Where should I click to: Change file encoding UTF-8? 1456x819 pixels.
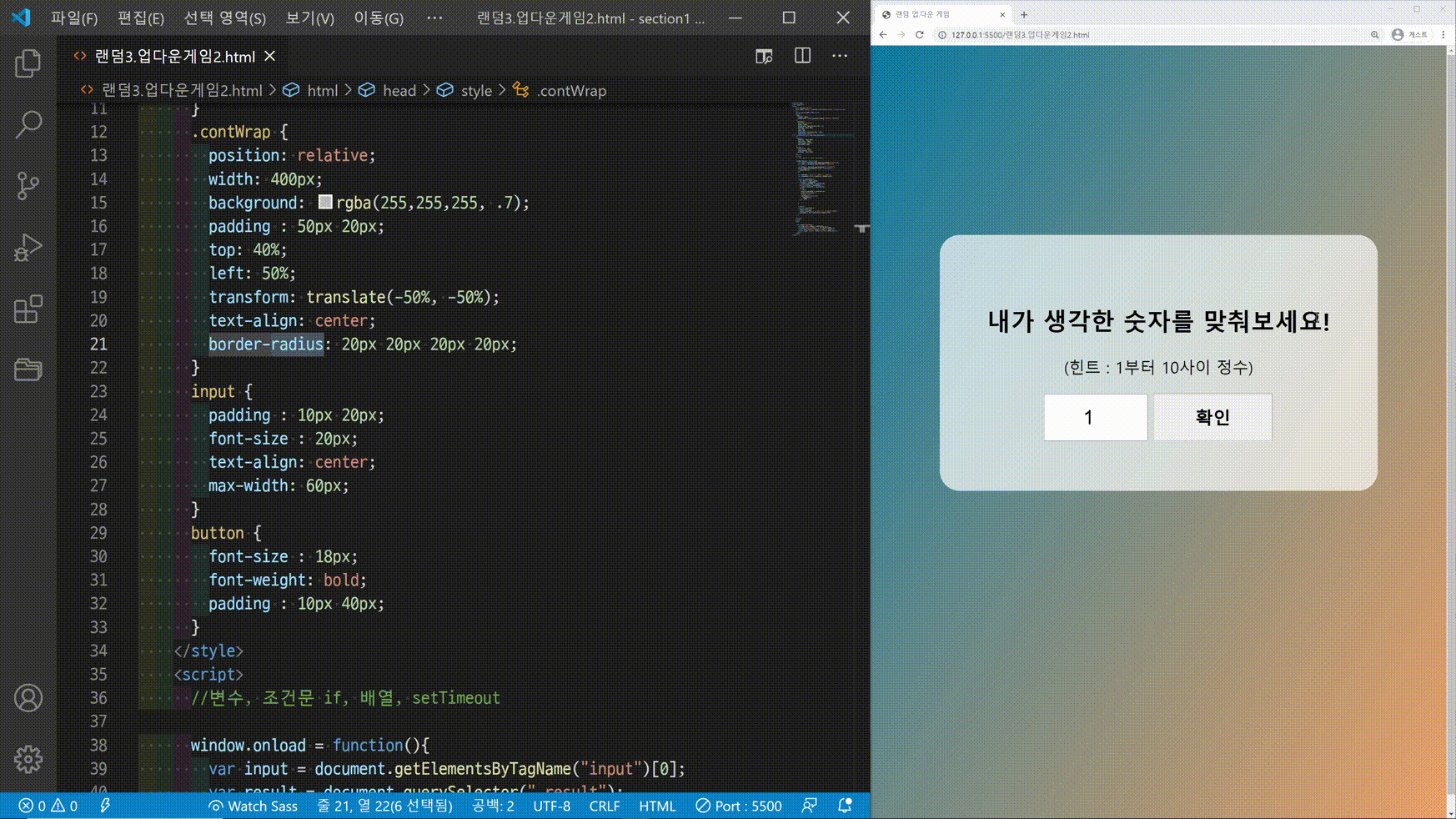552,806
